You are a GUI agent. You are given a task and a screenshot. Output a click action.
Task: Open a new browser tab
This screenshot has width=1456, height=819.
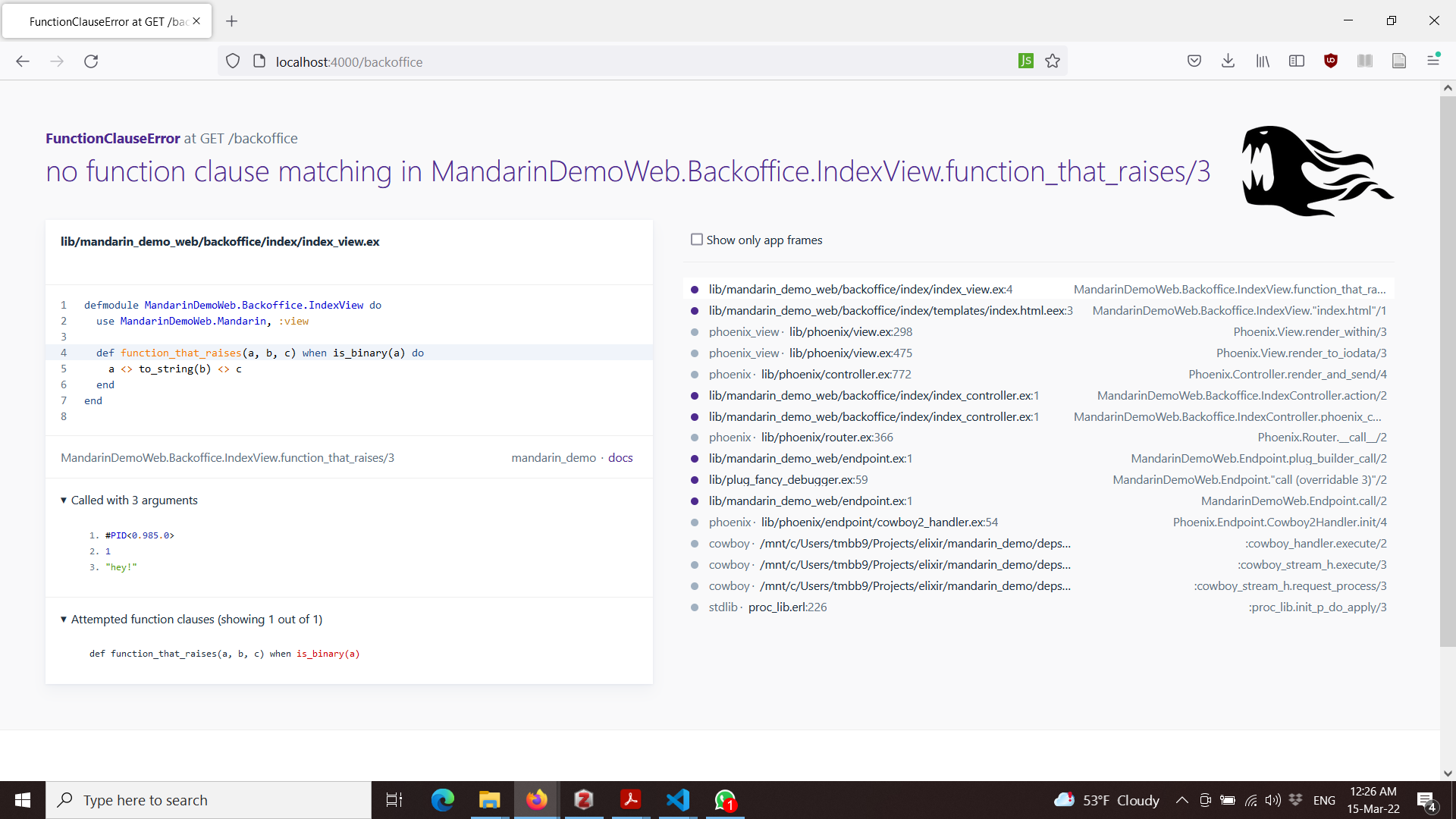tap(232, 21)
